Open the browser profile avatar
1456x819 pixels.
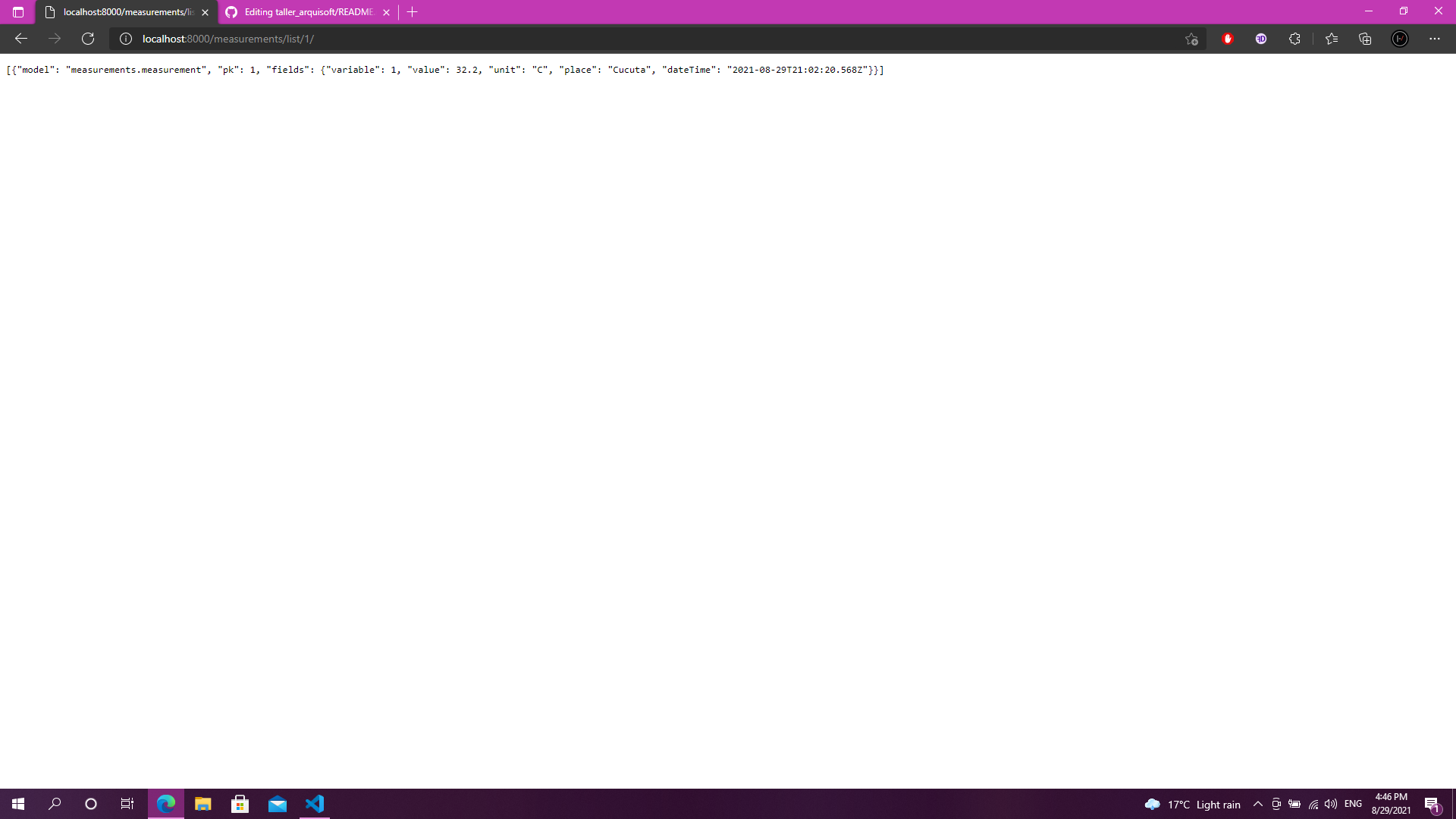pyautogui.click(x=1400, y=39)
